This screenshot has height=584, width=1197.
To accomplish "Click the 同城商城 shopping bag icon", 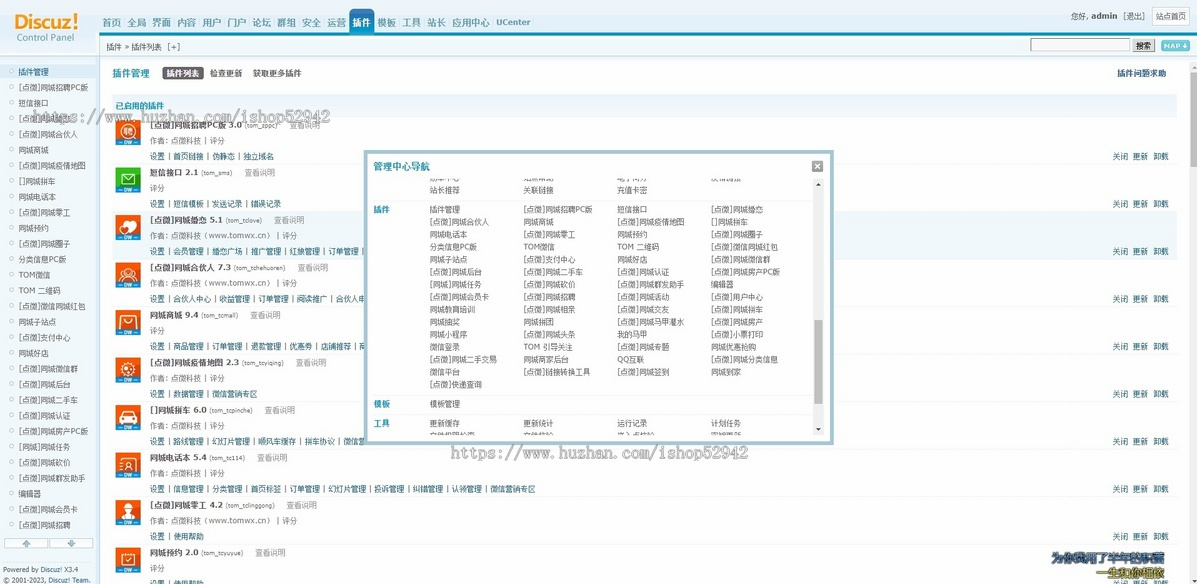I will (127, 322).
